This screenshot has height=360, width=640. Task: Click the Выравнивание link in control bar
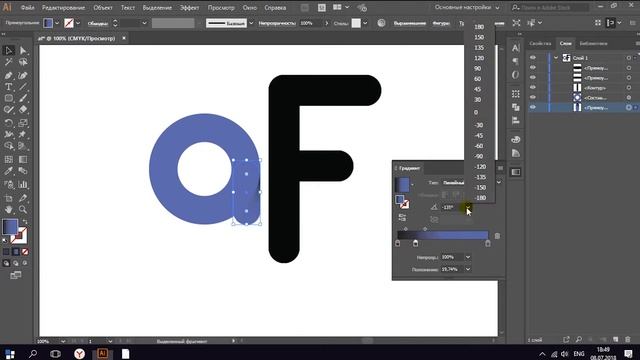[409, 23]
